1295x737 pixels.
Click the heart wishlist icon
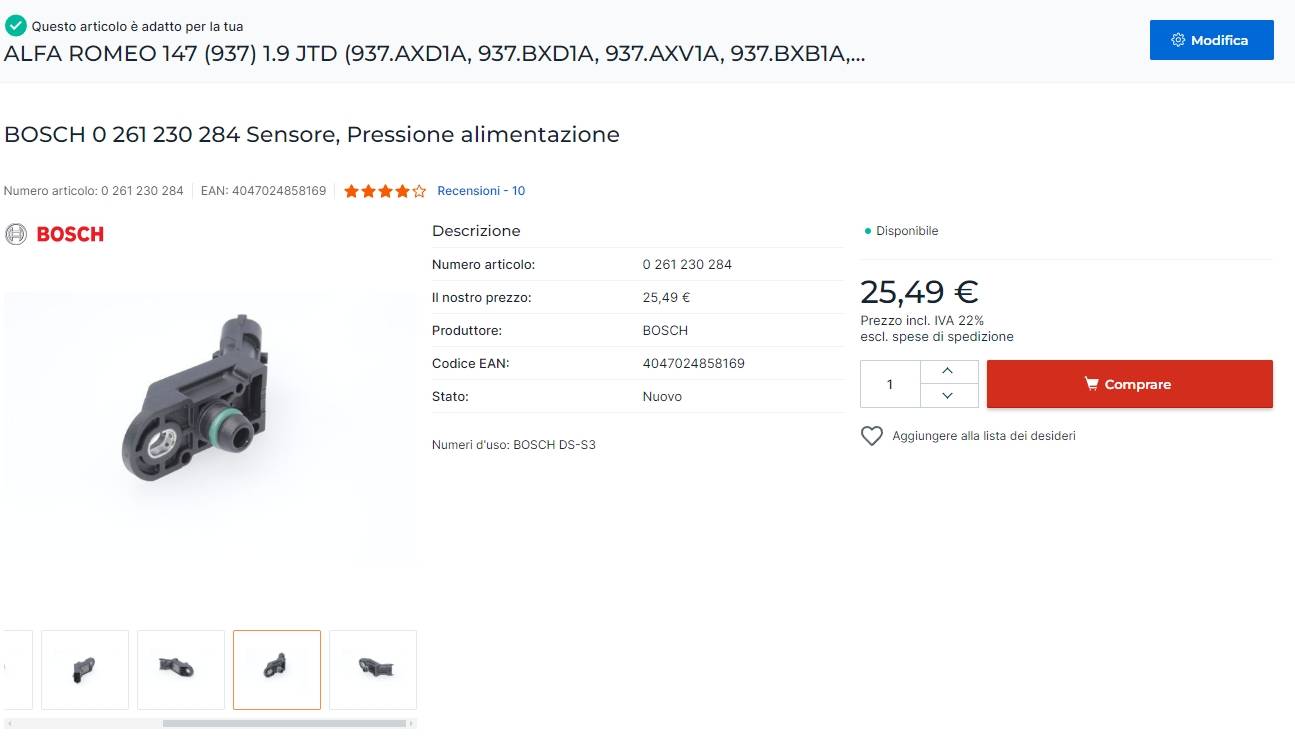click(872, 436)
